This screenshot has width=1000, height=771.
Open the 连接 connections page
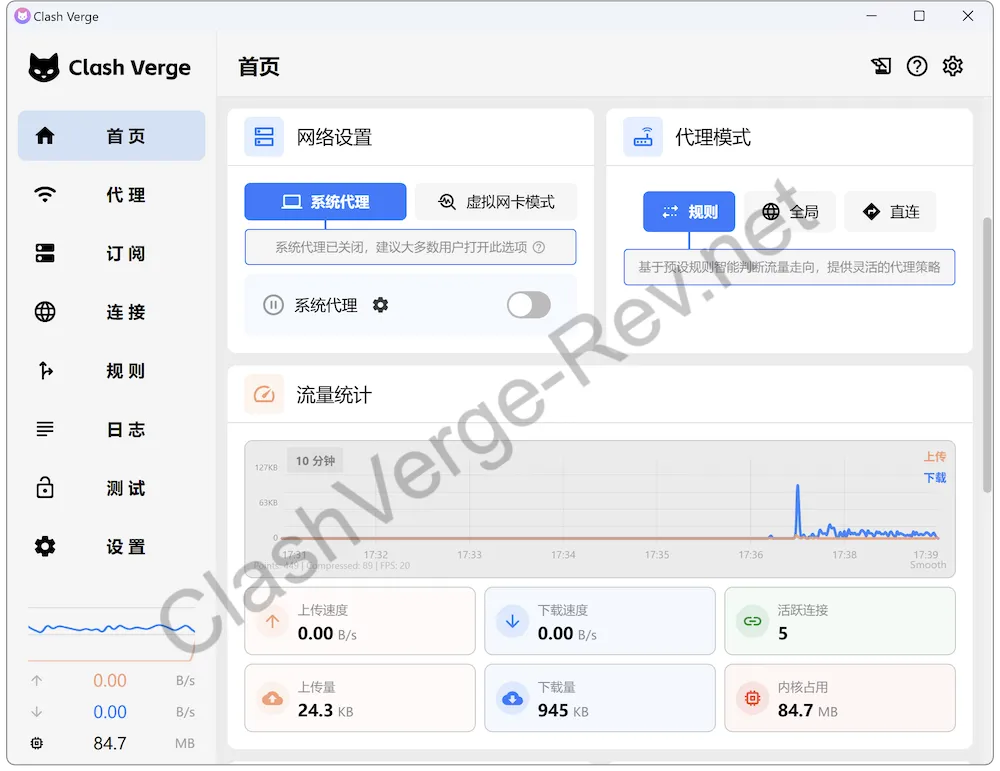click(x=112, y=312)
